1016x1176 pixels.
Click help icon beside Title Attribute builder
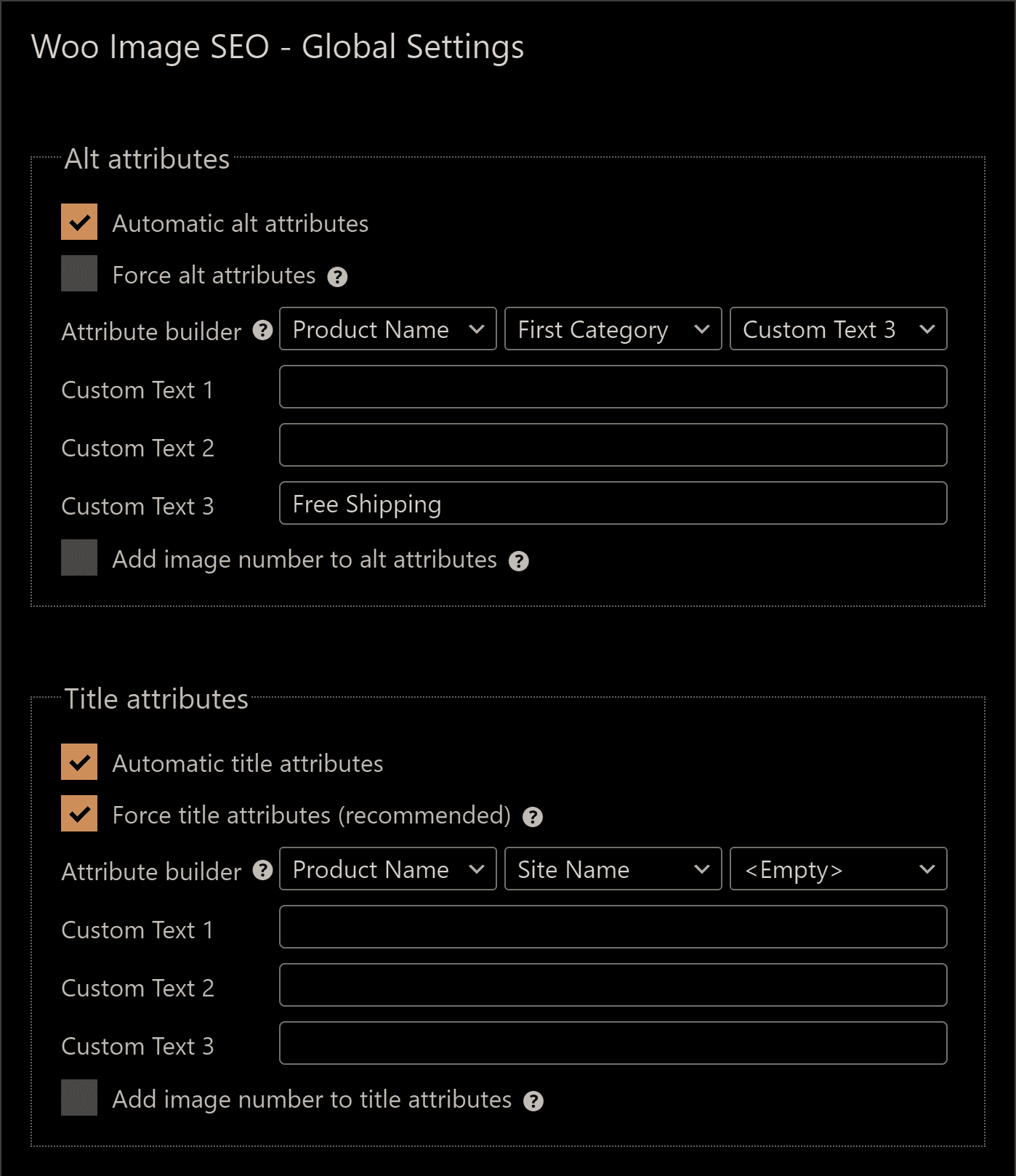click(262, 871)
